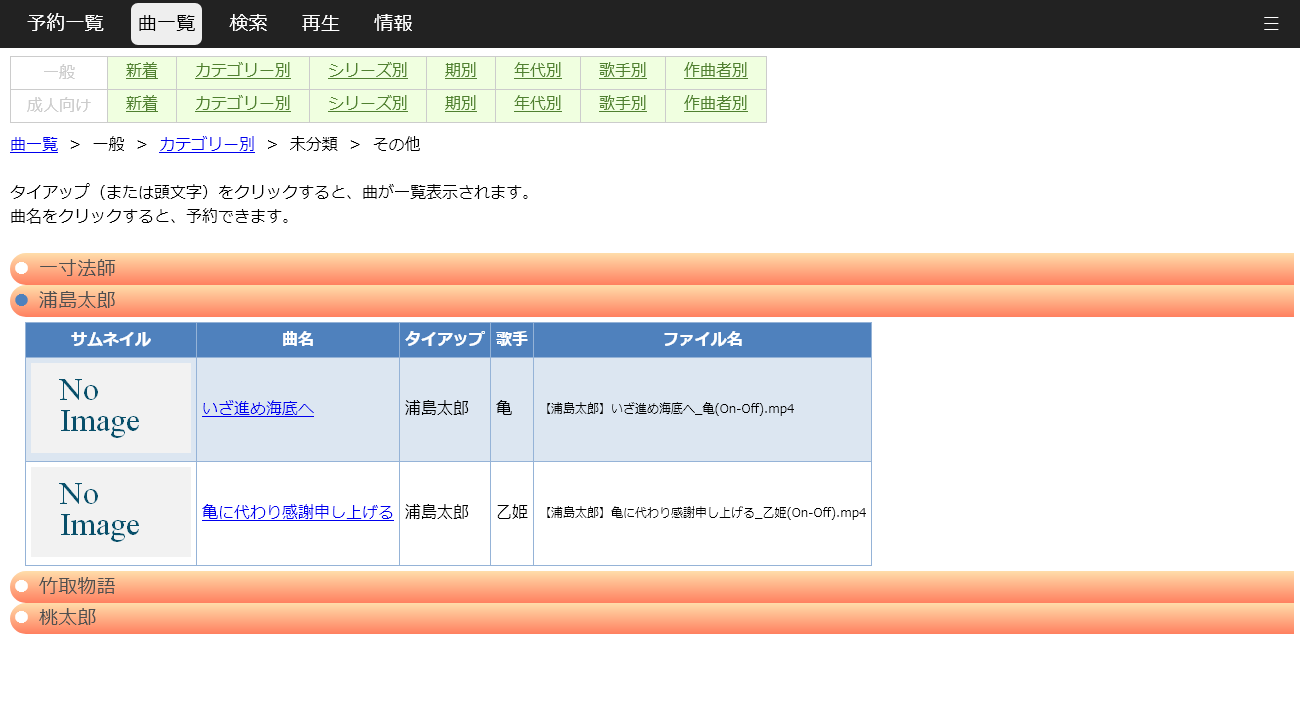Click the ファイル名 column header

[703, 340]
